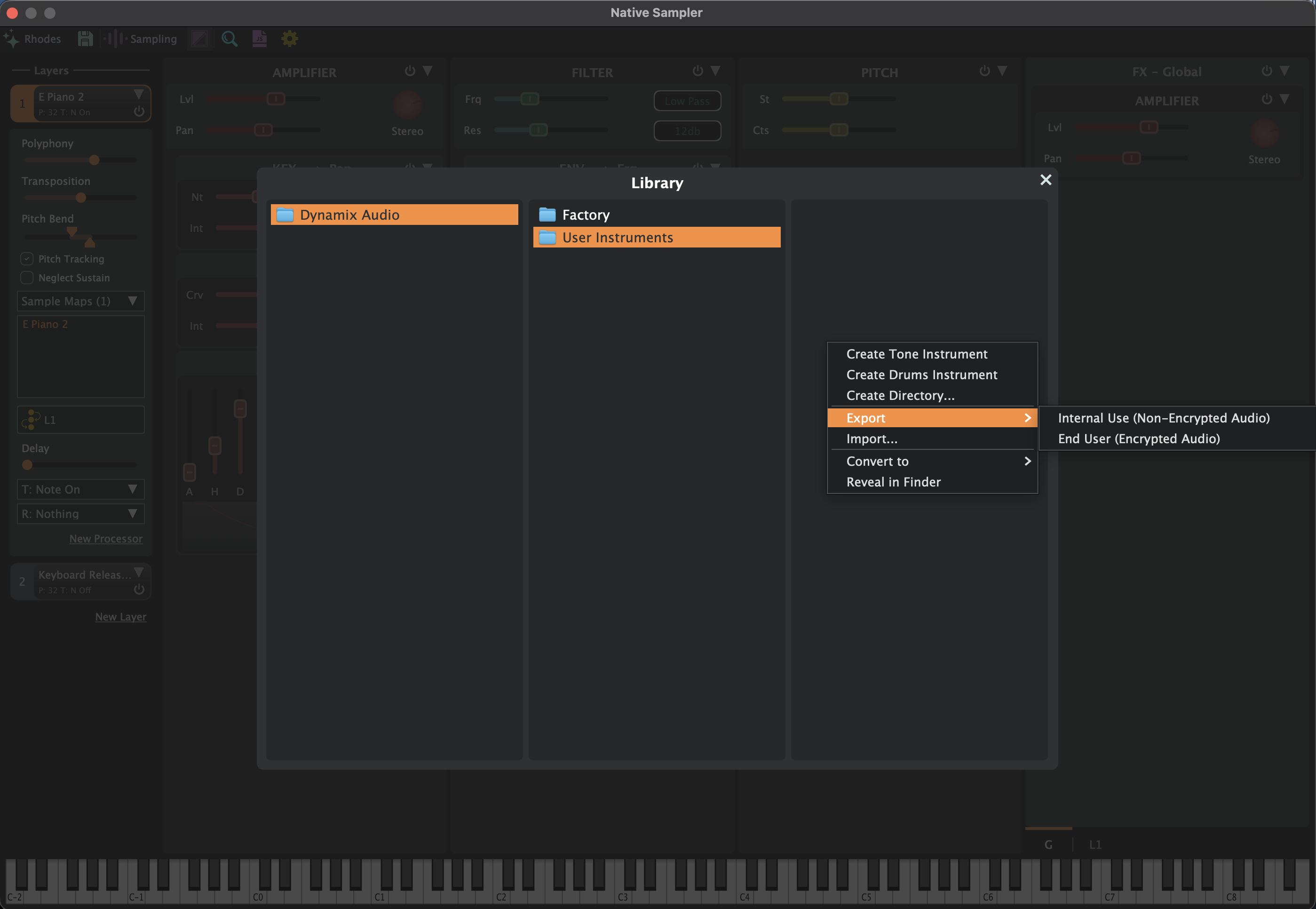Close the Library dialog
The height and width of the screenshot is (909, 1316).
1045,180
